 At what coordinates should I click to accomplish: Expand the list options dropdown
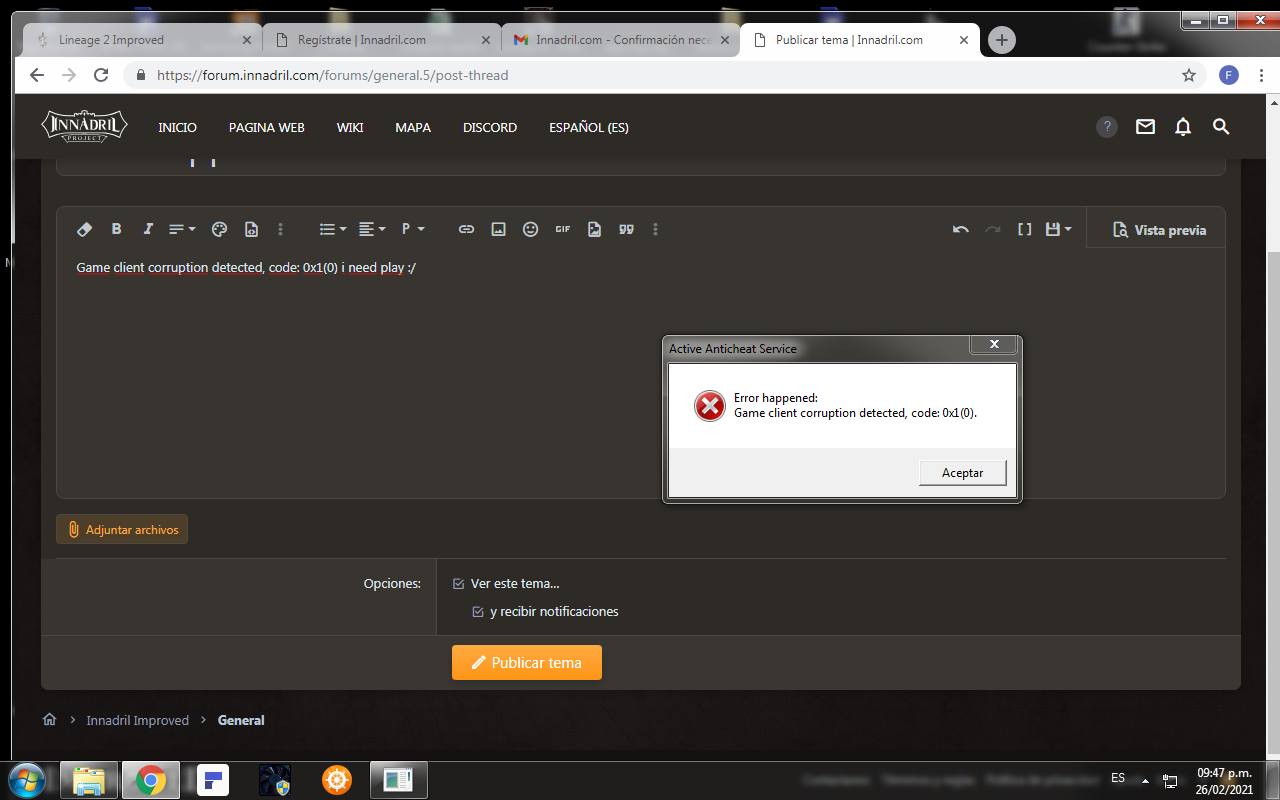(332, 229)
